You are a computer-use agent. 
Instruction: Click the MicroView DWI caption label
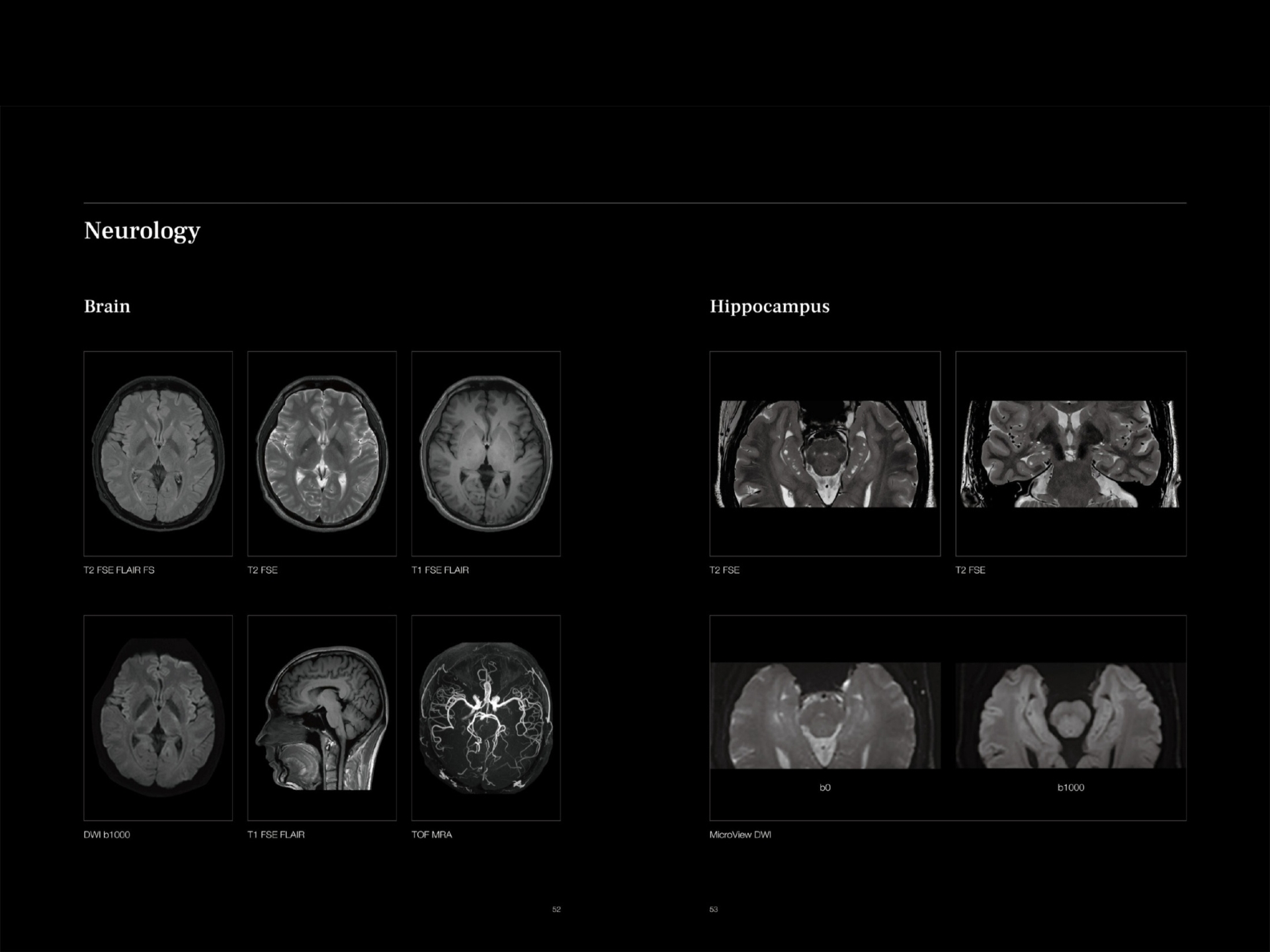(740, 835)
